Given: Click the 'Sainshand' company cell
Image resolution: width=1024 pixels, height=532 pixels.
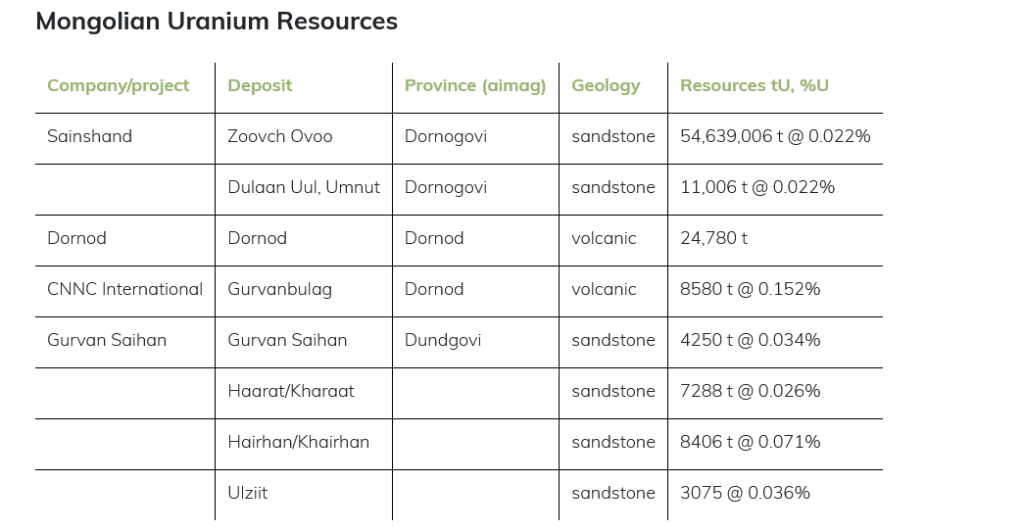Looking at the screenshot, I should pos(89,137).
